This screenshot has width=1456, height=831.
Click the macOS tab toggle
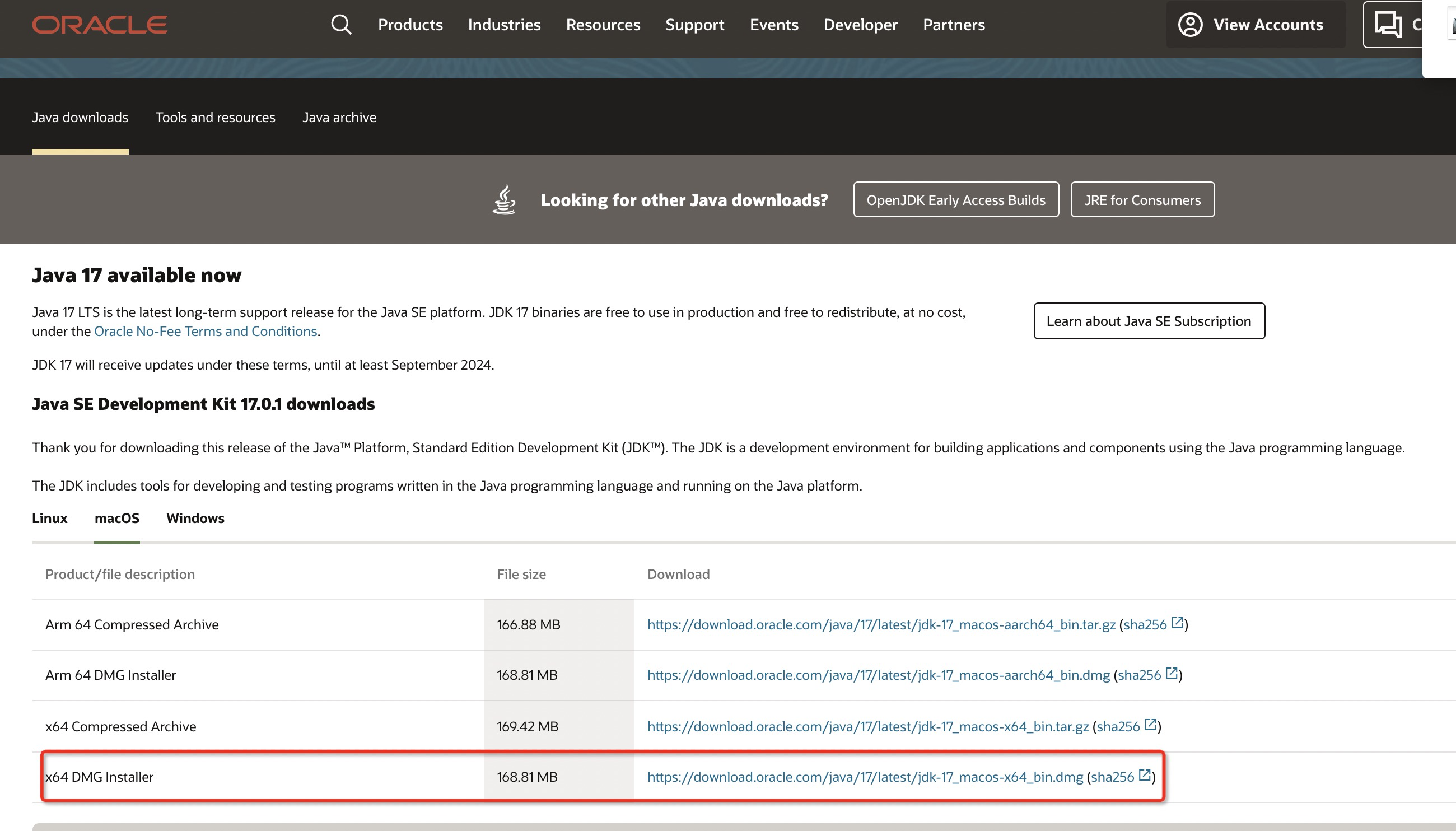click(117, 518)
